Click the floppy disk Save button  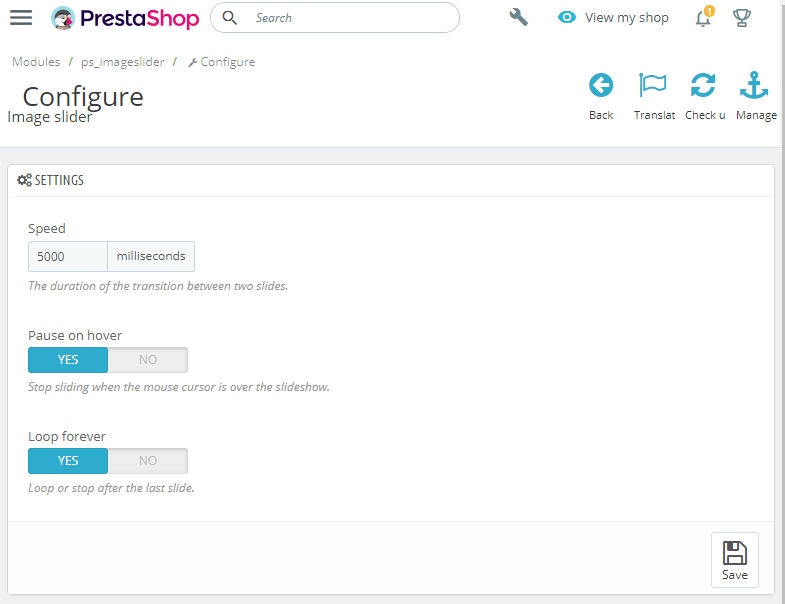coord(734,560)
